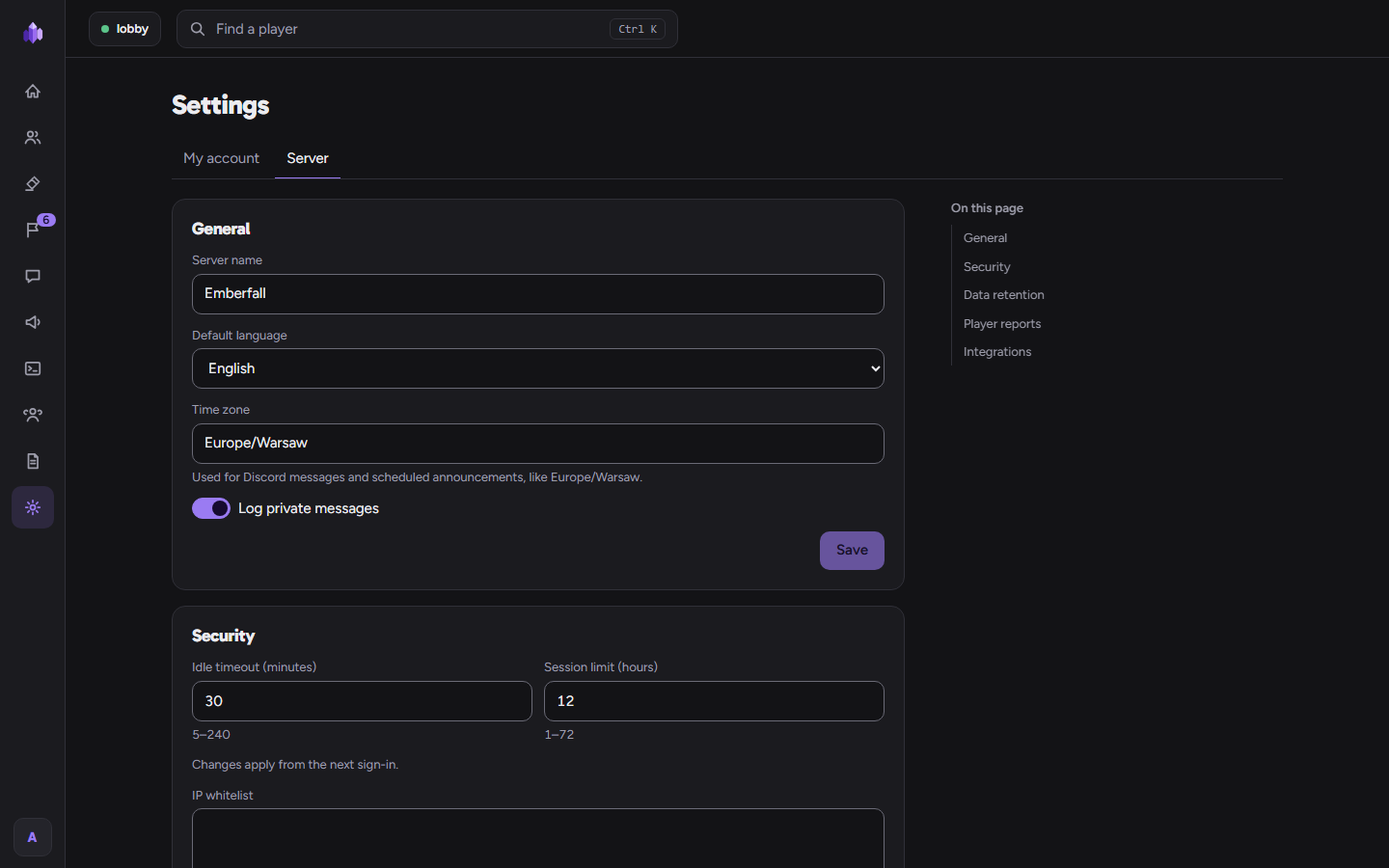1389x868 pixels.
Task: Edit the Time zone field
Action: click(x=538, y=444)
